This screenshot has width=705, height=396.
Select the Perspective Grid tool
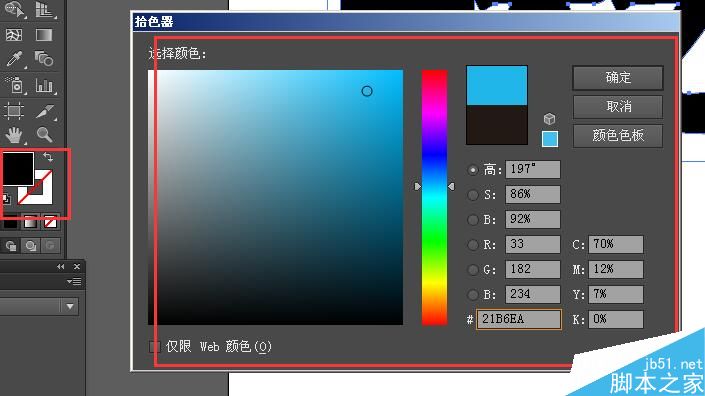pyautogui.click(x=44, y=9)
